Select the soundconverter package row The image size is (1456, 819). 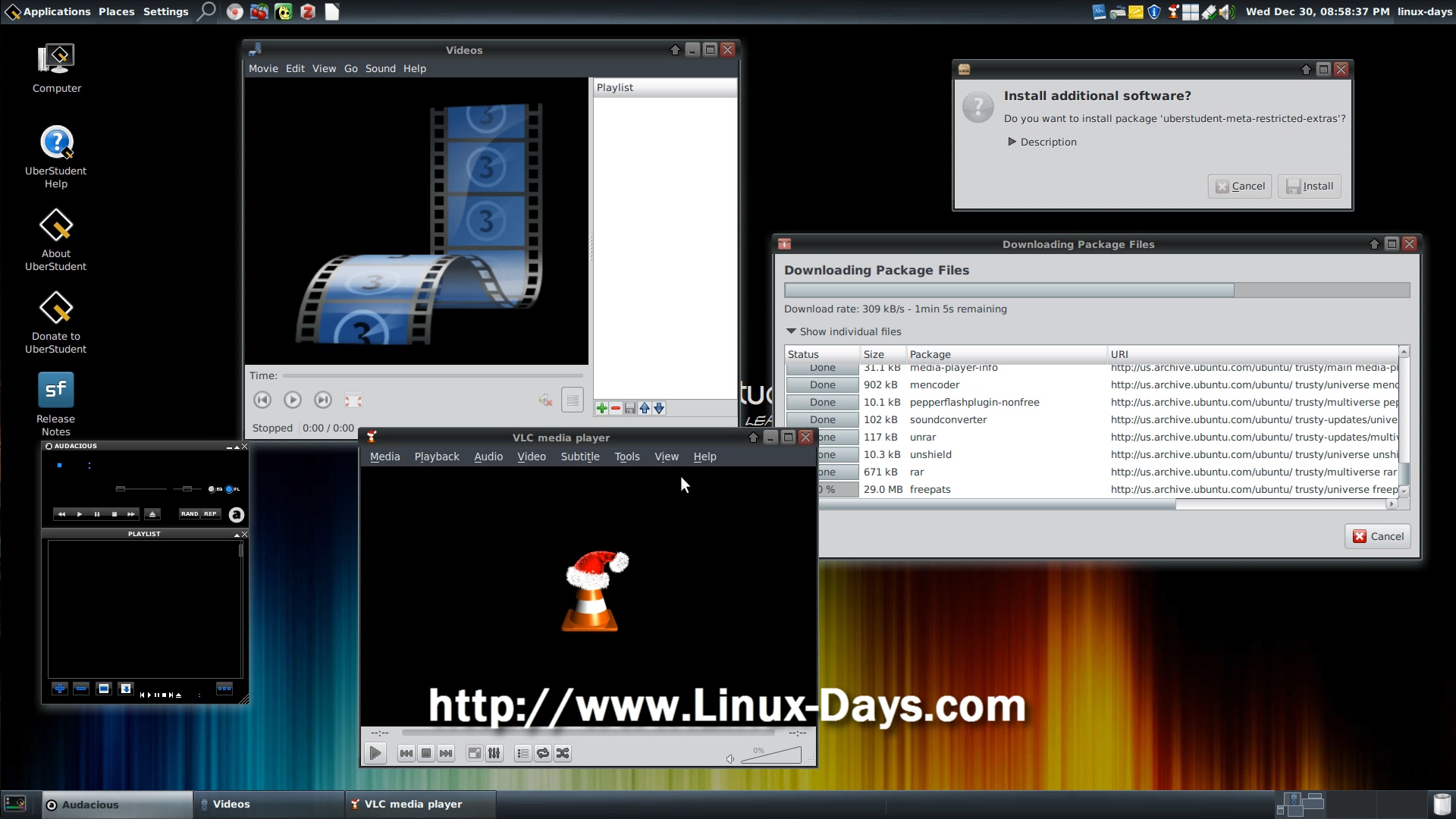tap(1092, 419)
